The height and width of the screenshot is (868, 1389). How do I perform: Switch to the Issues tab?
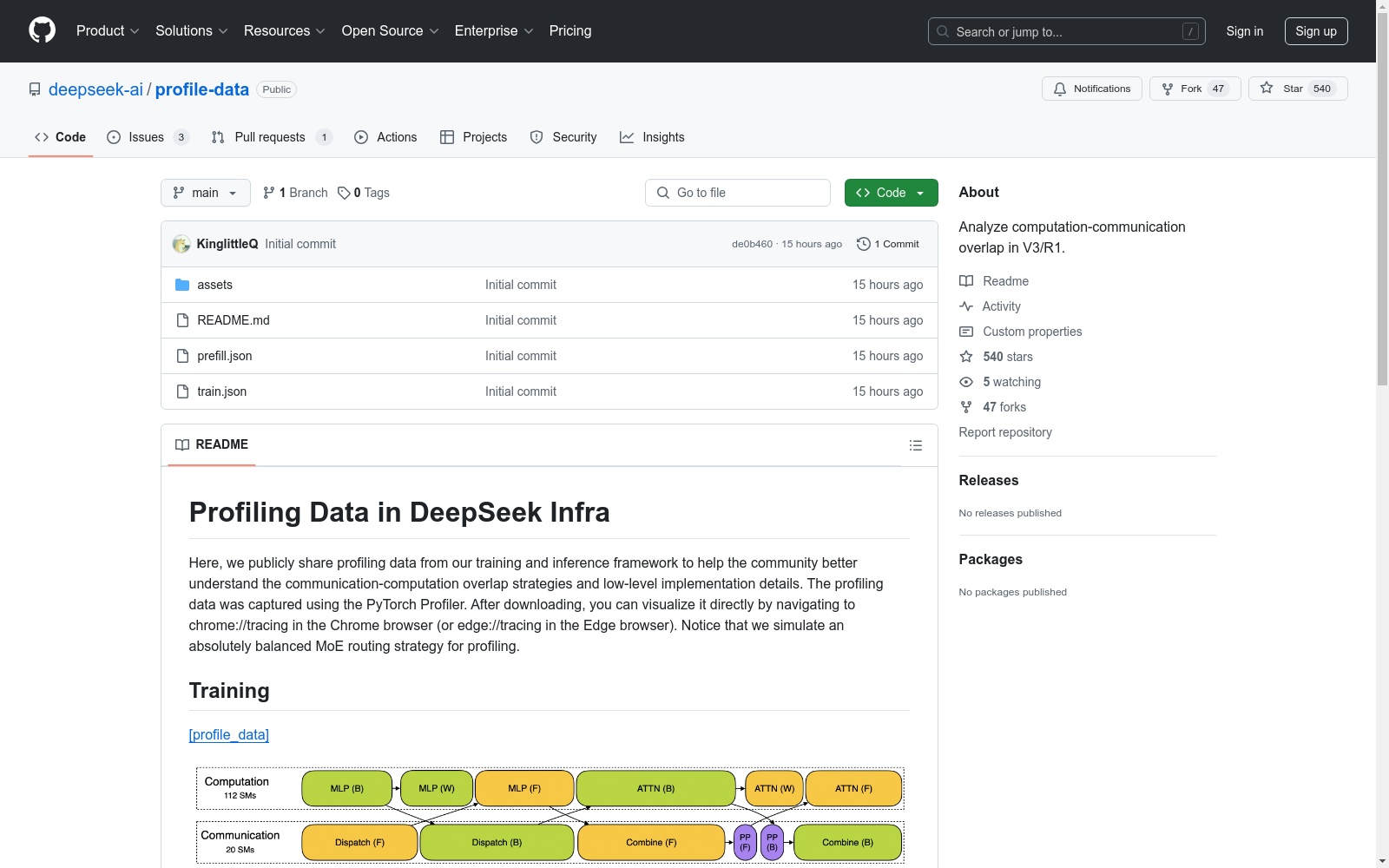[148, 137]
